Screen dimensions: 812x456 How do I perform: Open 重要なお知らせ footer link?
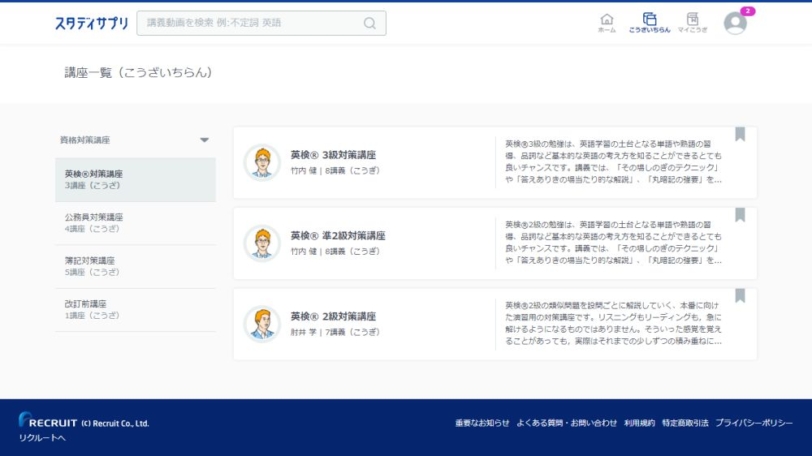[x=482, y=423]
